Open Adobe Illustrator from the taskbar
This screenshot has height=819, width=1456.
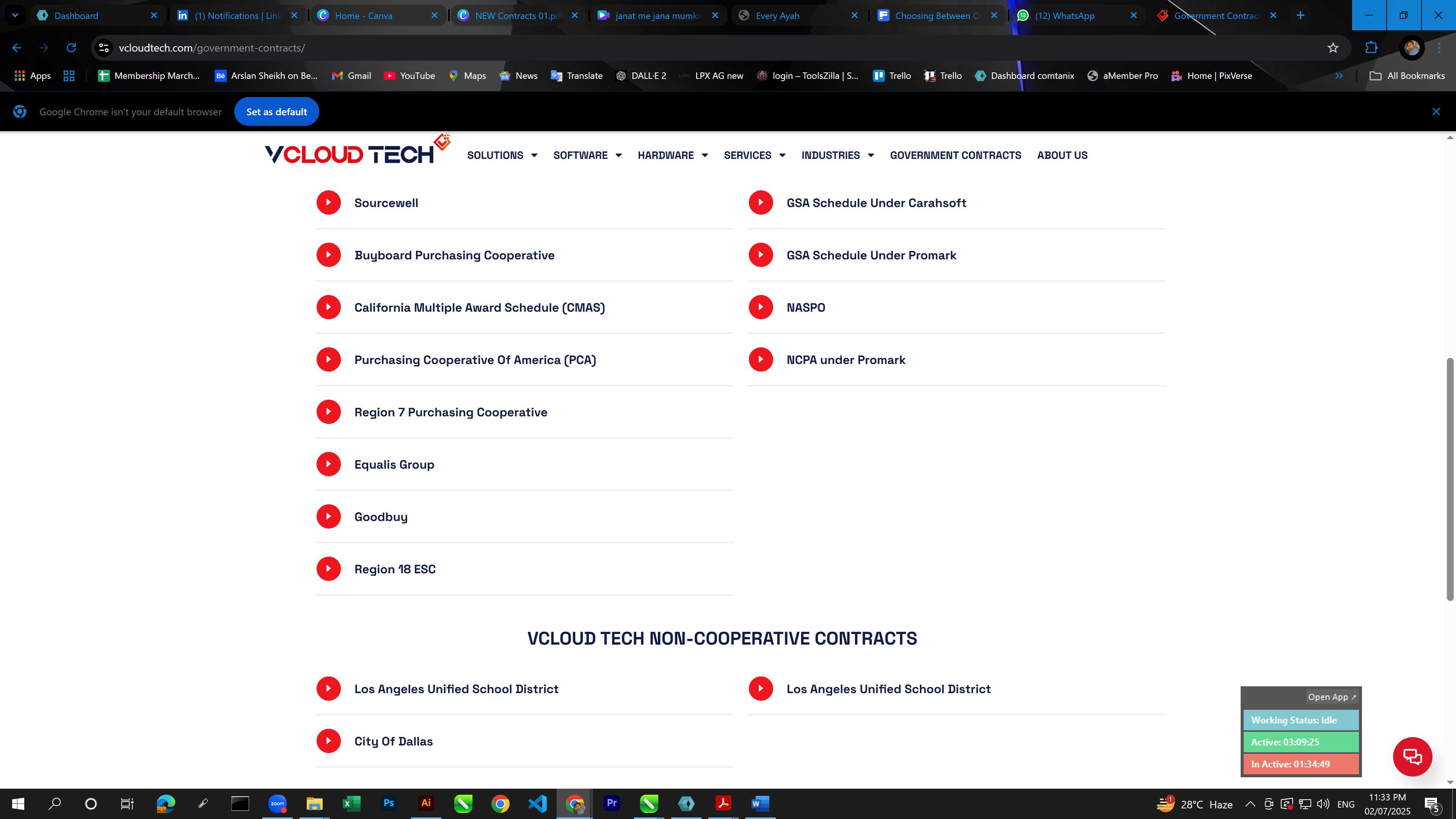pos(425,803)
